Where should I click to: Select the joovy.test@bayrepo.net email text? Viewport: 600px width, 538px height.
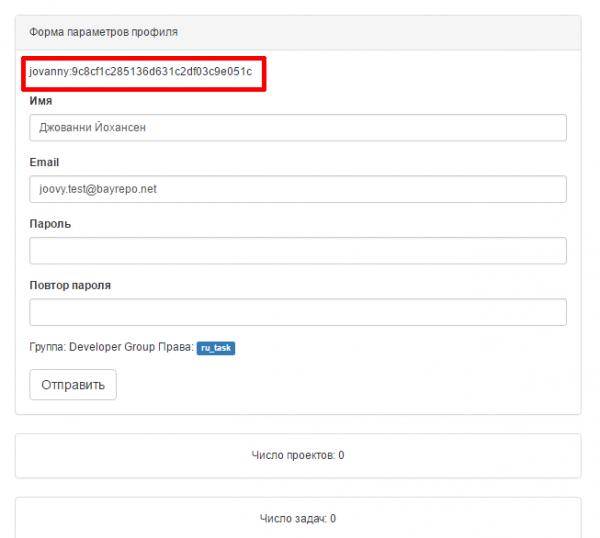(98, 189)
